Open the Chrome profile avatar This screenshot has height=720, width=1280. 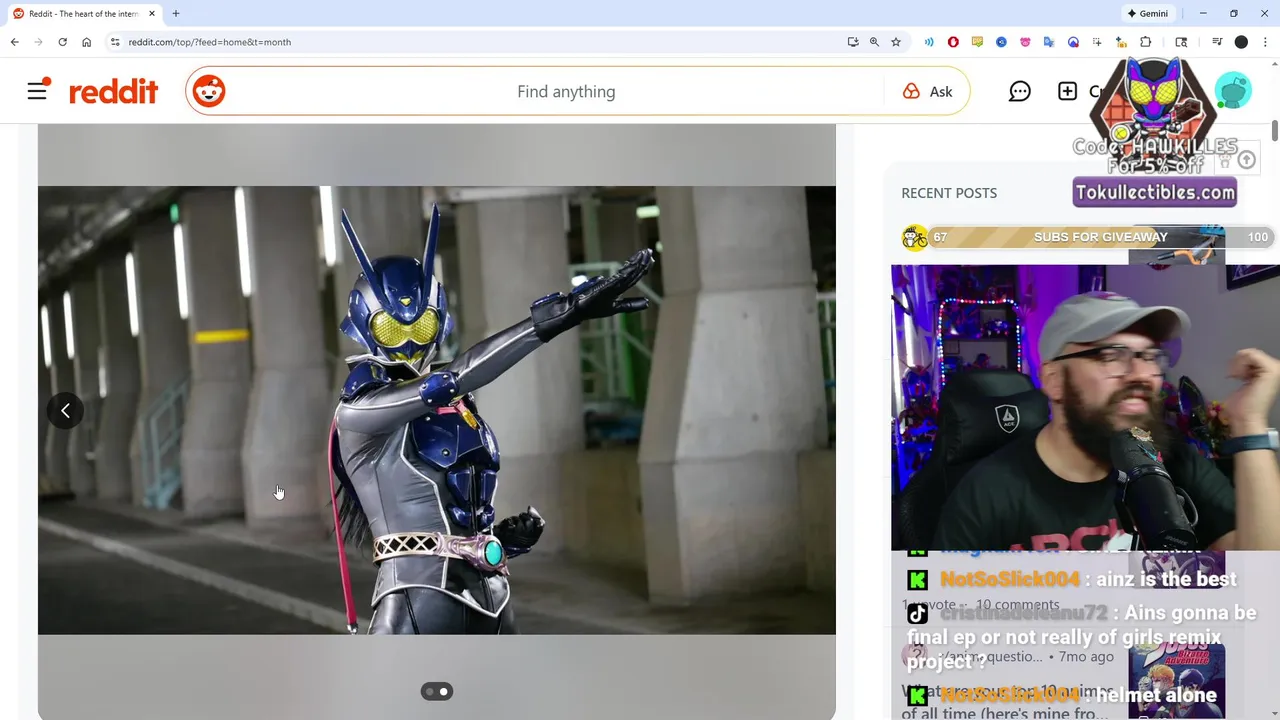point(1241,42)
